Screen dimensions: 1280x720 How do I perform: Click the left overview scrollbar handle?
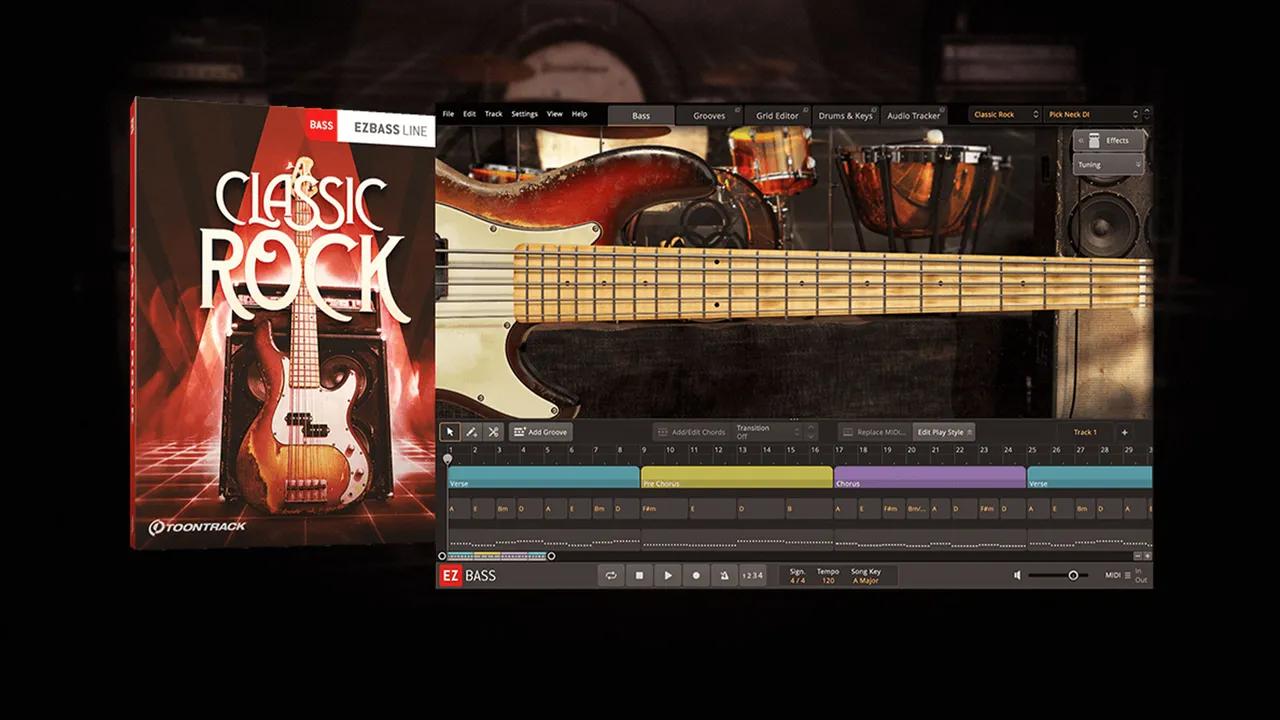coord(442,556)
